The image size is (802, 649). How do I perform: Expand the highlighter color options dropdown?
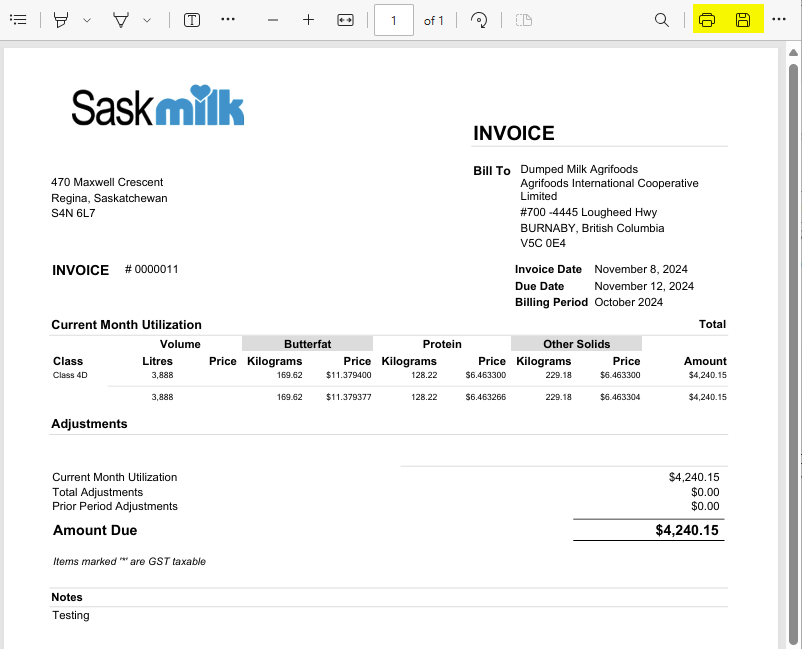click(x=87, y=20)
